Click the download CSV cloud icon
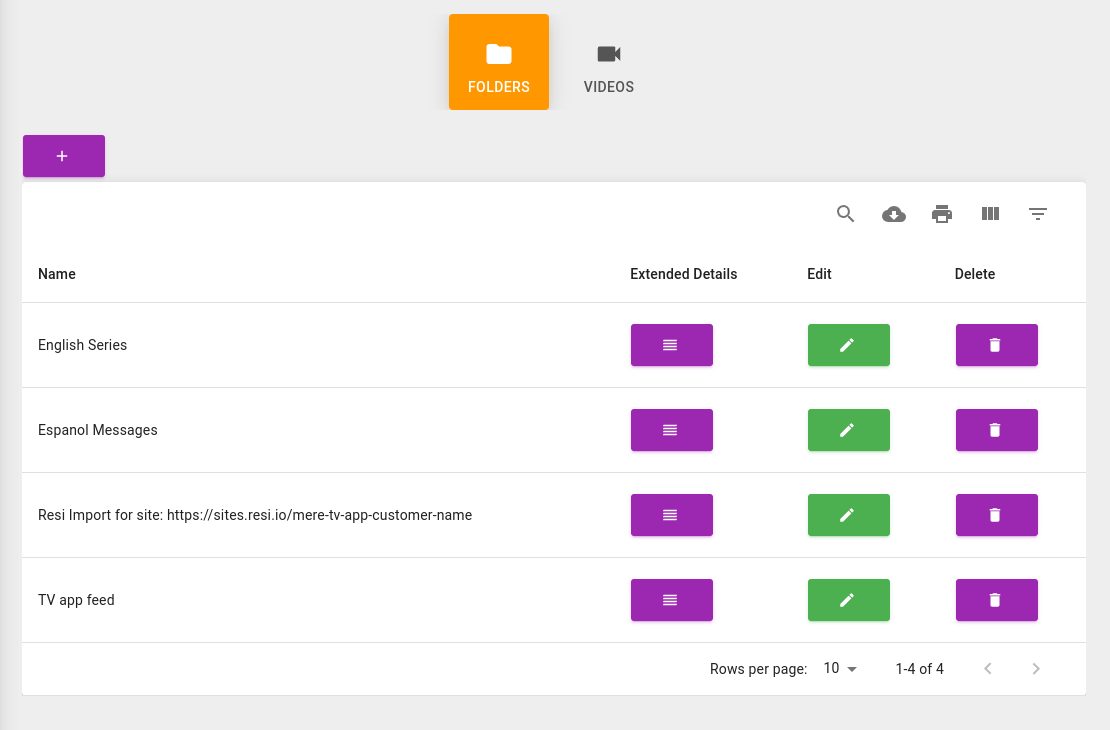The image size is (1110, 730). click(x=893, y=214)
